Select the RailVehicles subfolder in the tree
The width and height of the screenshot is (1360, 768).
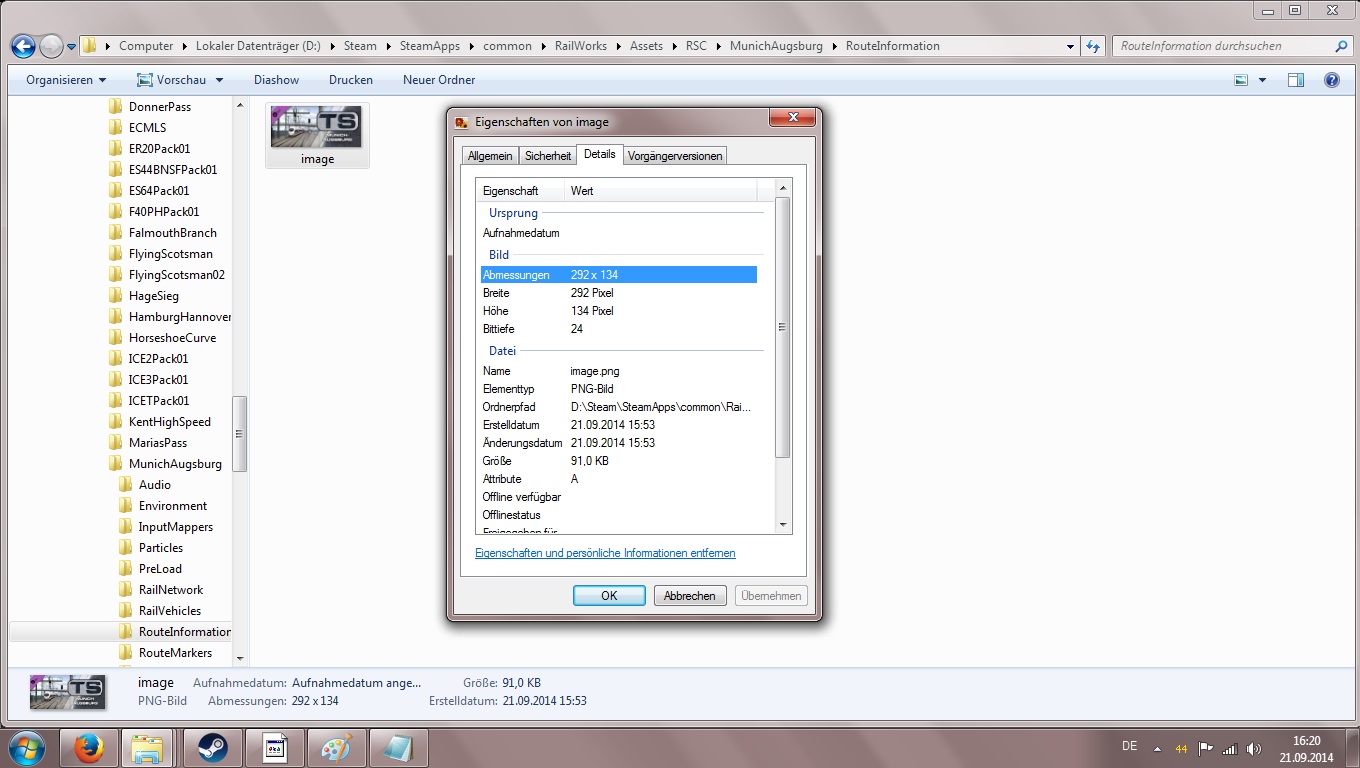[170, 611]
